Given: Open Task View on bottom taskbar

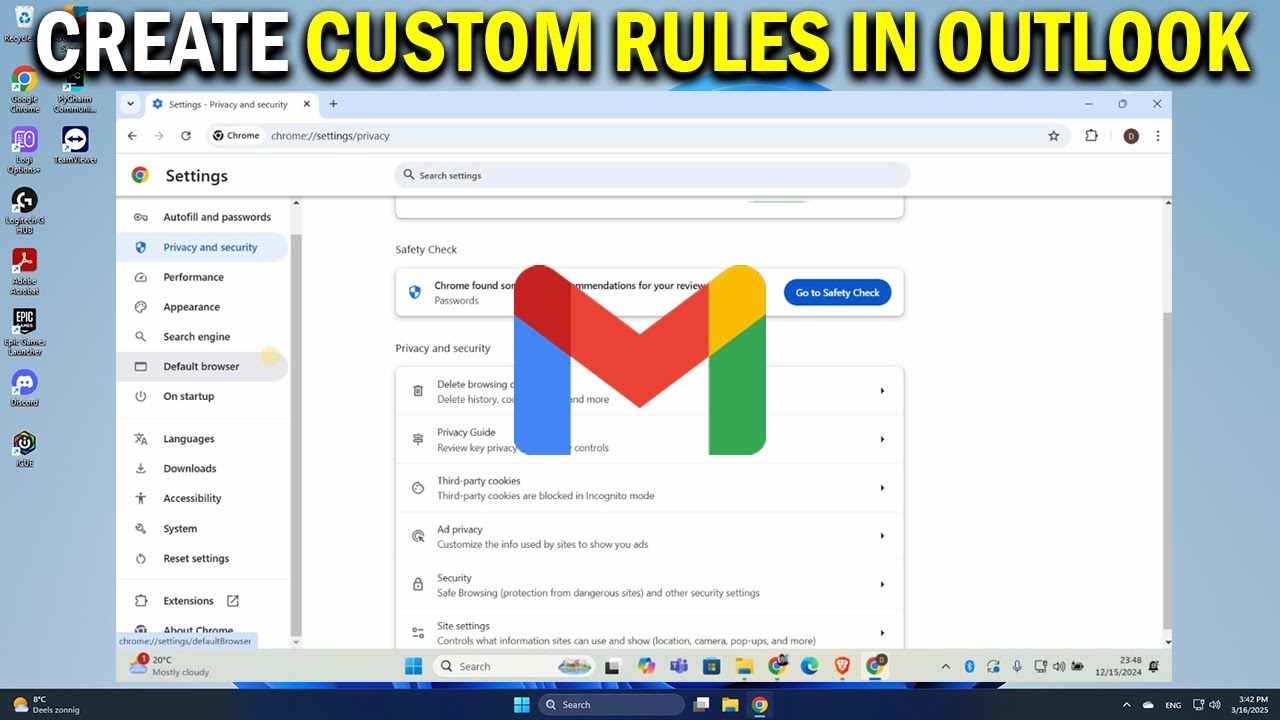Looking at the screenshot, I should click(x=701, y=704).
